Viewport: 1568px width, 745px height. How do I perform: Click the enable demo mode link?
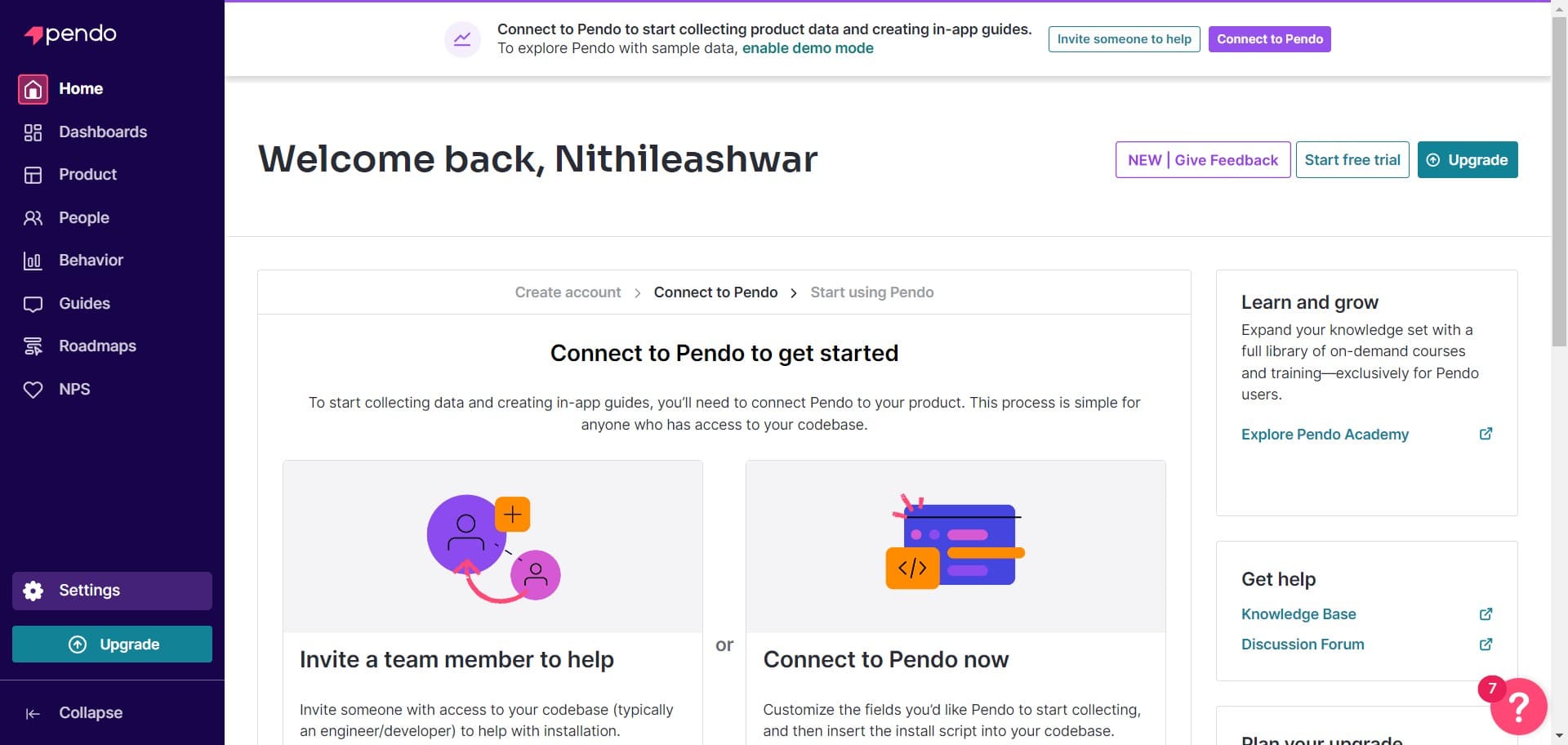807,48
